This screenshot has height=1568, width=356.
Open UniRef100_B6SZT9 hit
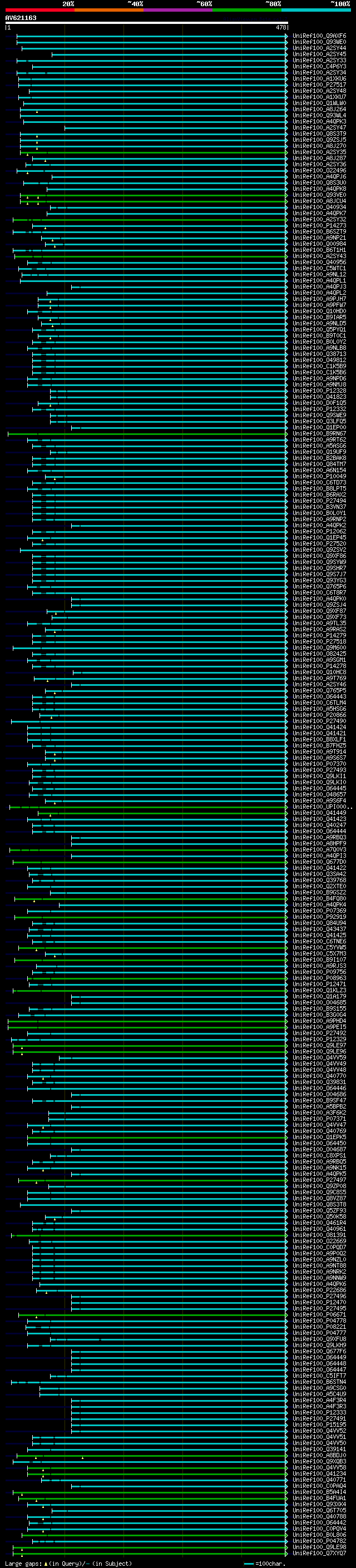(x=319, y=231)
